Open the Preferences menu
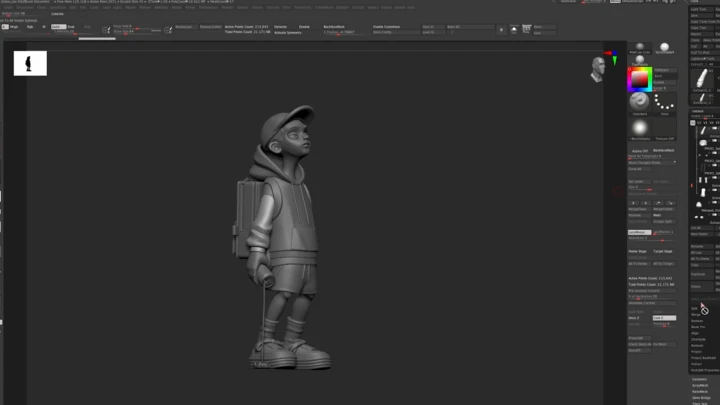The width and height of the screenshot is (720, 405). (x=208, y=7)
